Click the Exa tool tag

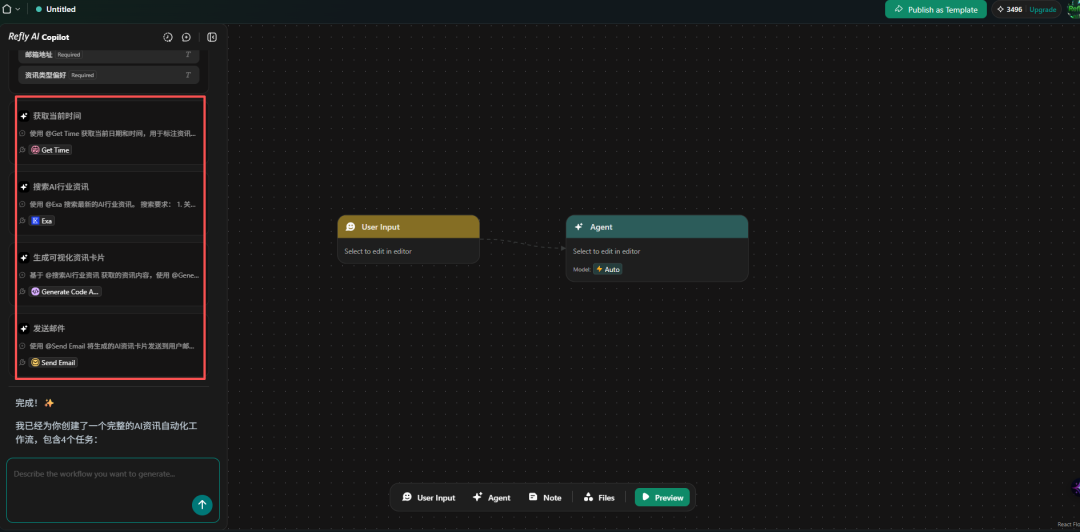42,221
